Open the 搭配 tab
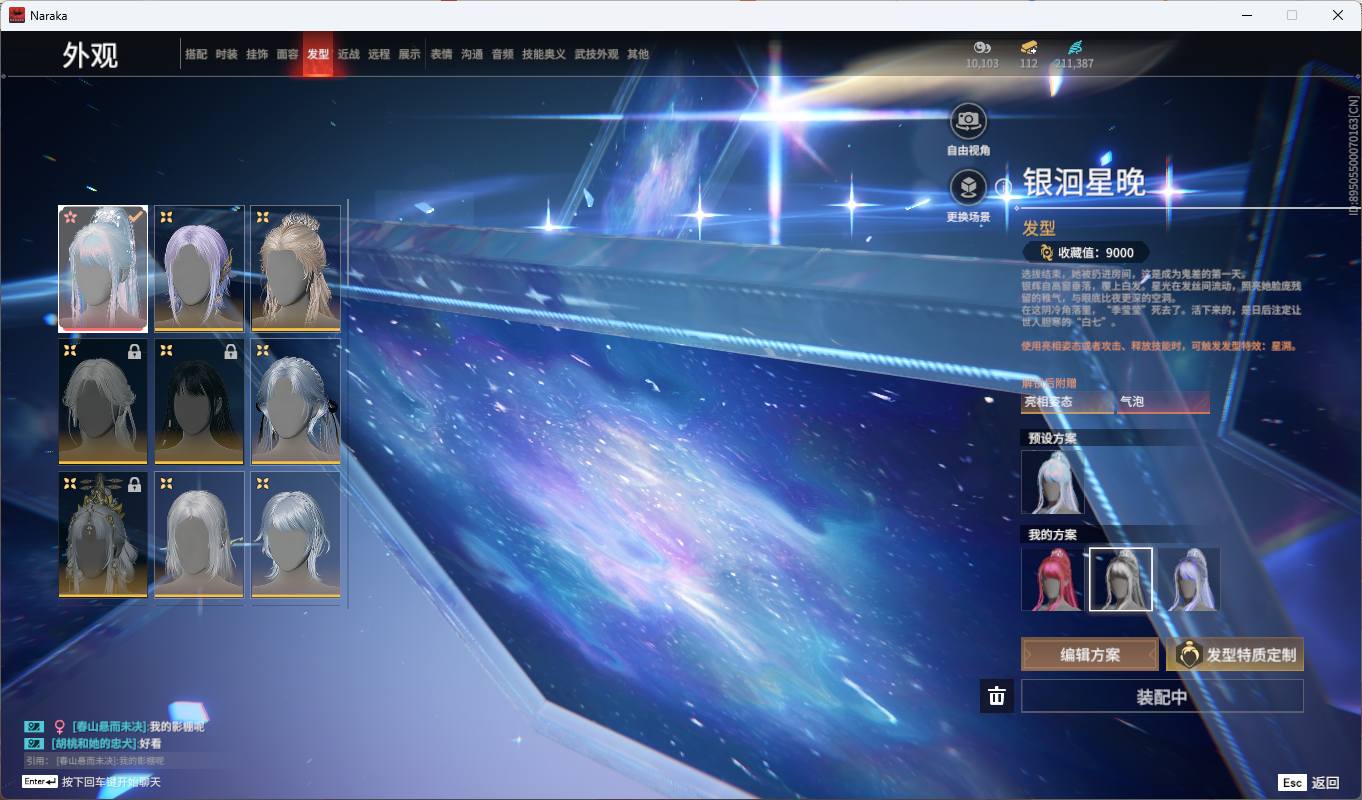 click(196, 54)
